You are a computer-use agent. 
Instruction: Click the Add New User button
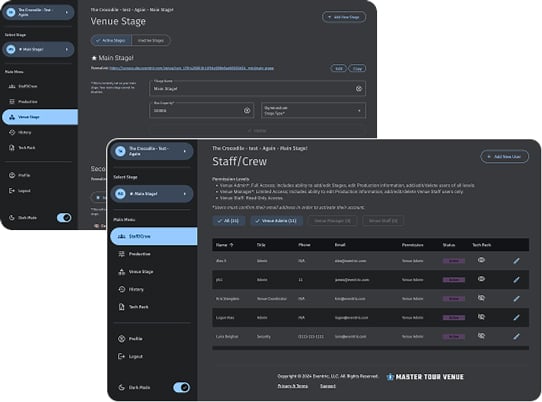click(x=504, y=157)
